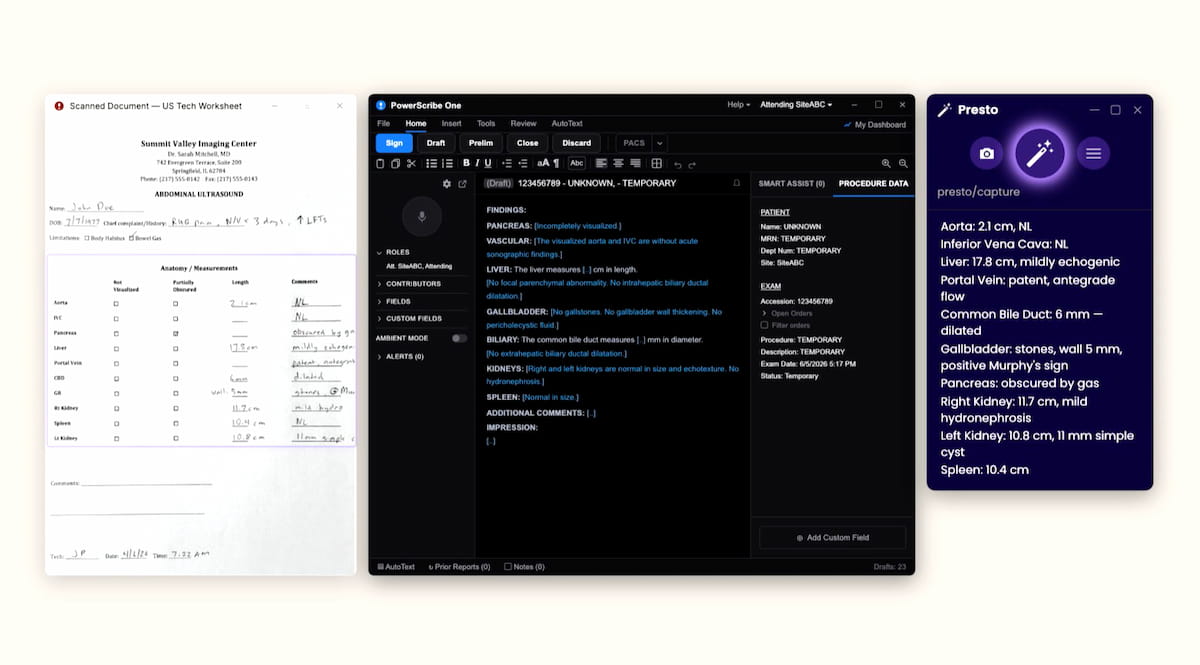Expand the Alerts (0) section
Viewport: 1200px width, 665px height.
pyautogui.click(x=400, y=356)
